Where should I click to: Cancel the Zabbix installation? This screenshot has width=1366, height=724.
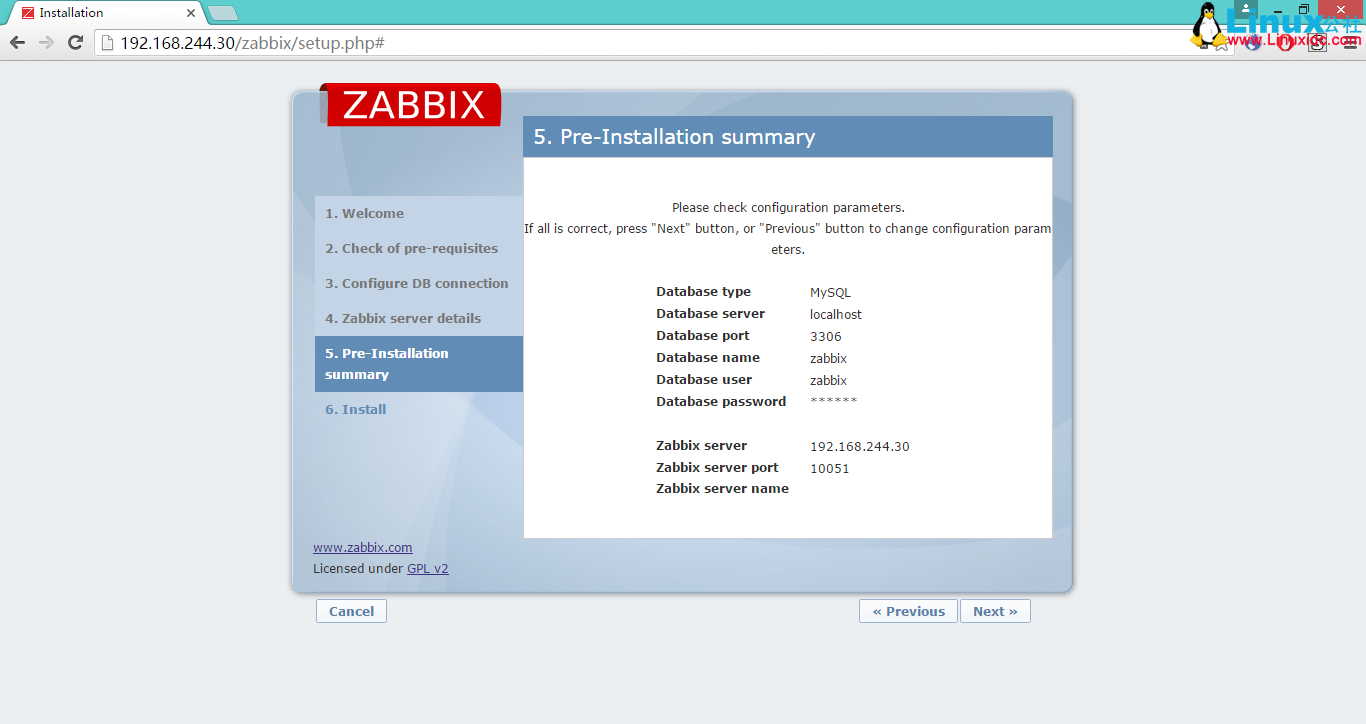(x=351, y=610)
